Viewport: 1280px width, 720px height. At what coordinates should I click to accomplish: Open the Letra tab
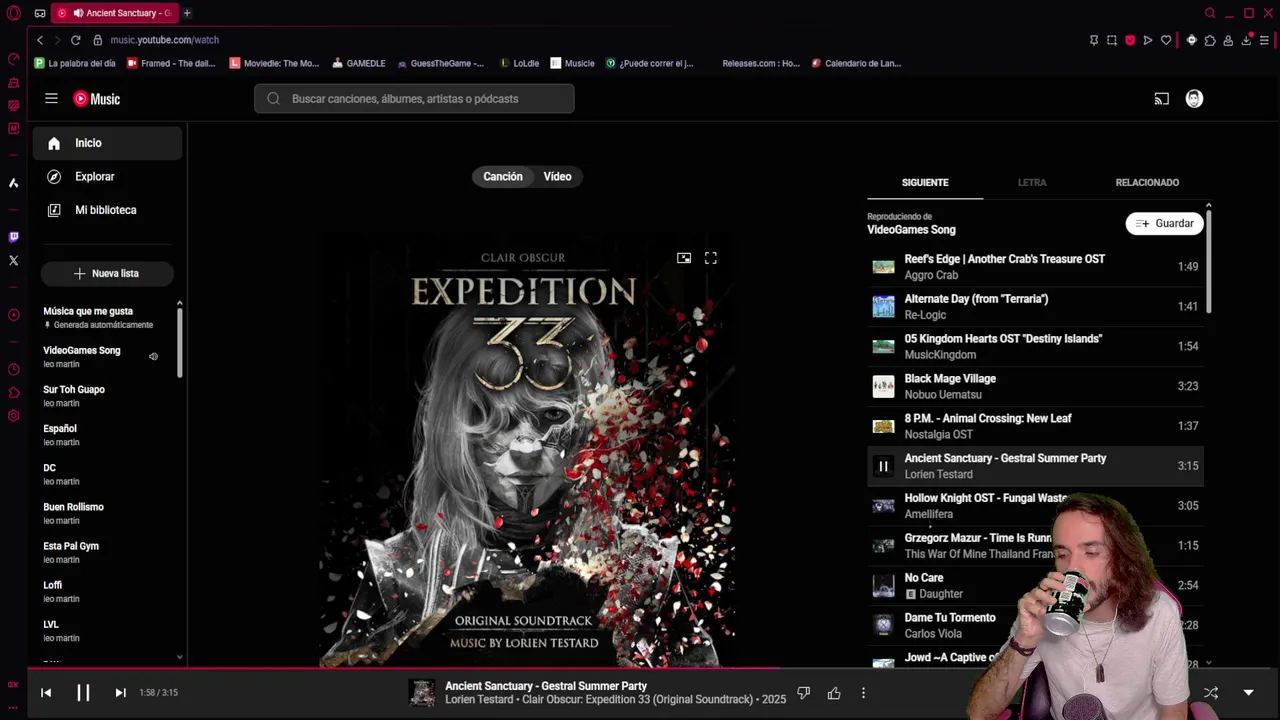coord(1032,182)
